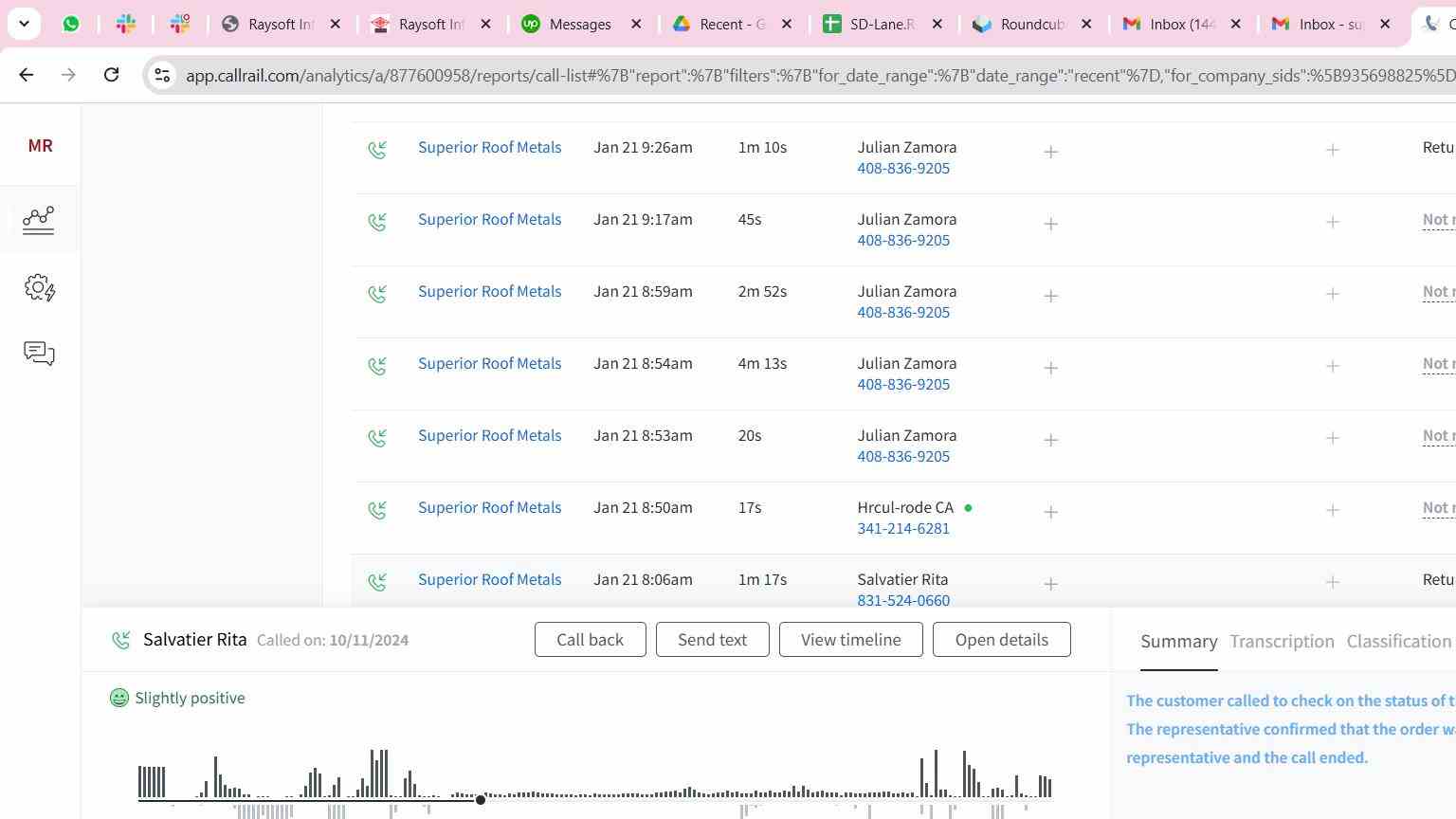Add note via second plus in 9:26am row
Image resolution: width=1456 pixels, height=819 pixels.
pyautogui.click(x=1332, y=150)
